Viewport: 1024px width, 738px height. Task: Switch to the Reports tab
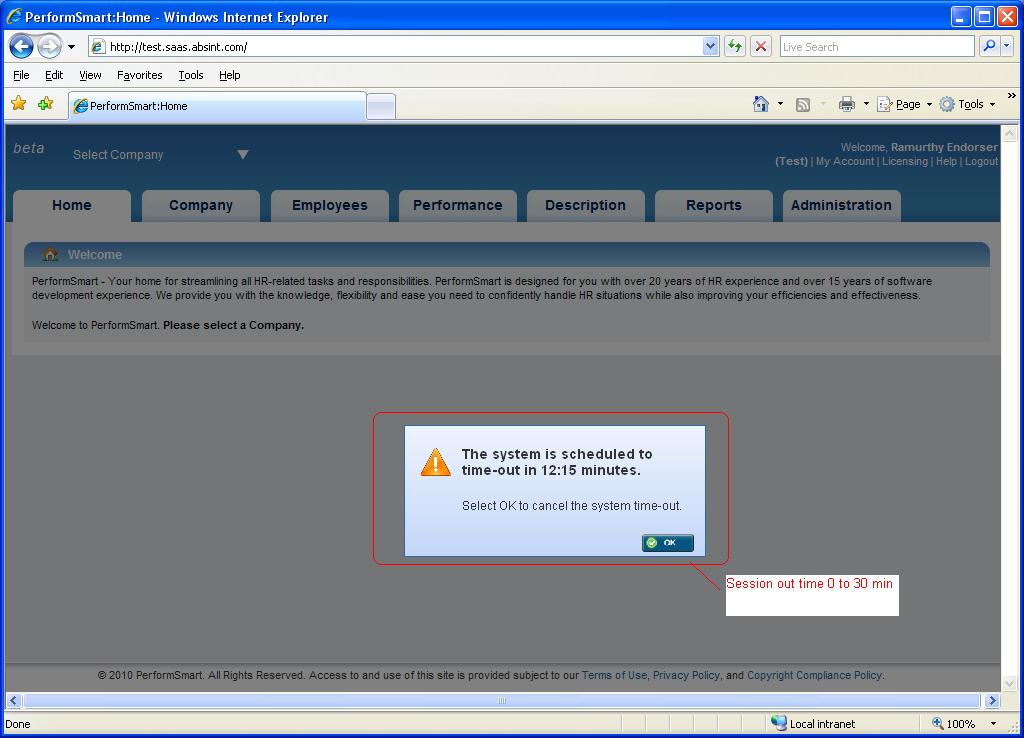[x=714, y=206]
